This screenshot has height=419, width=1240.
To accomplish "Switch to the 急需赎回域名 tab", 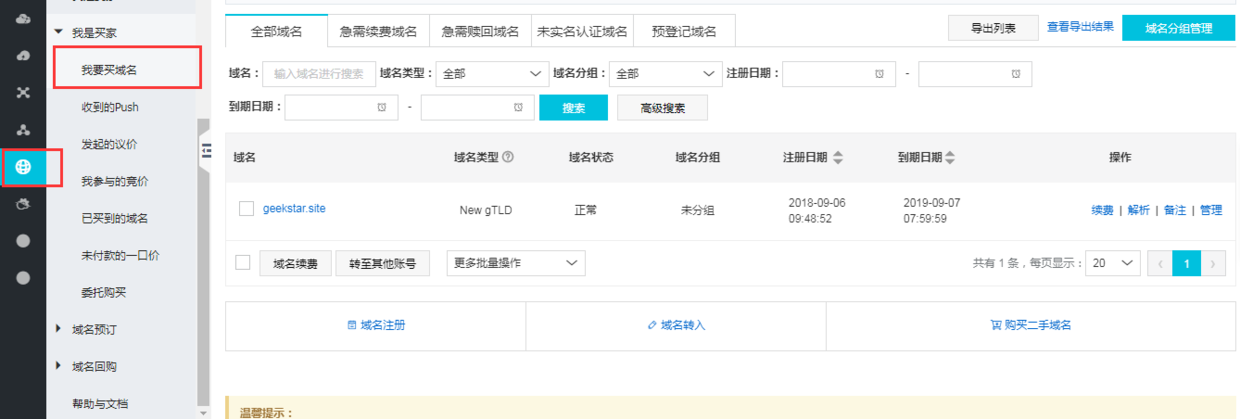I will click(x=481, y=32).
